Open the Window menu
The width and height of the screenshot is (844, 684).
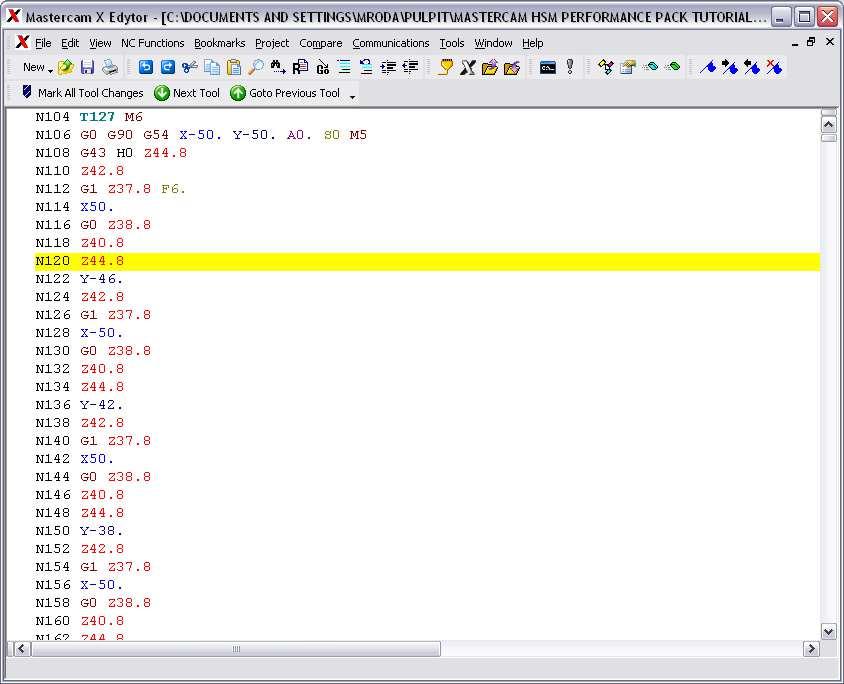coord(493,43)
